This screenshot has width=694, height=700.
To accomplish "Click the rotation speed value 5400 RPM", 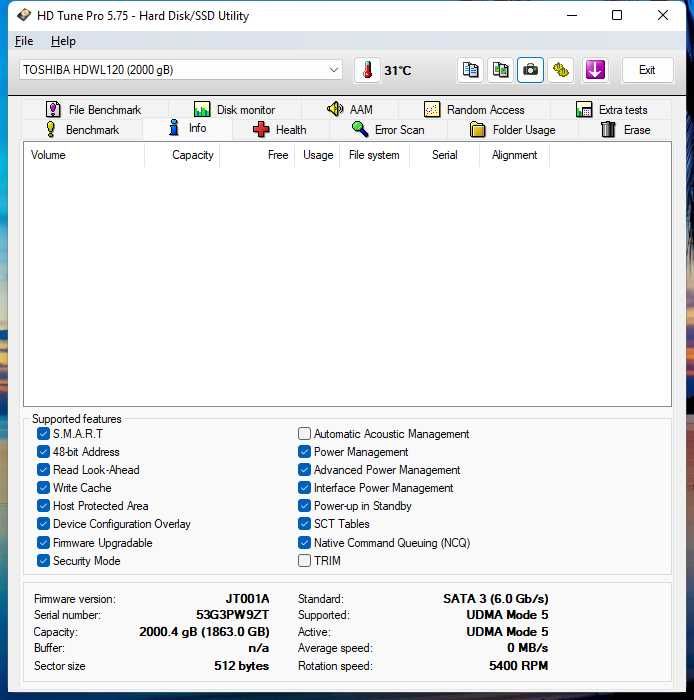I will pyautogui.click(x=519, y=666).
